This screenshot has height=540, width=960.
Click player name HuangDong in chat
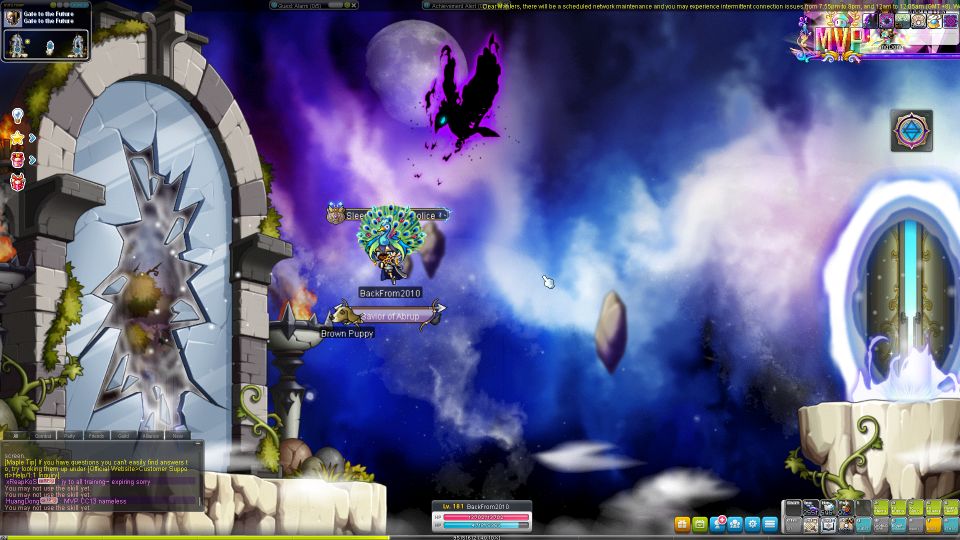click(22, 501)
